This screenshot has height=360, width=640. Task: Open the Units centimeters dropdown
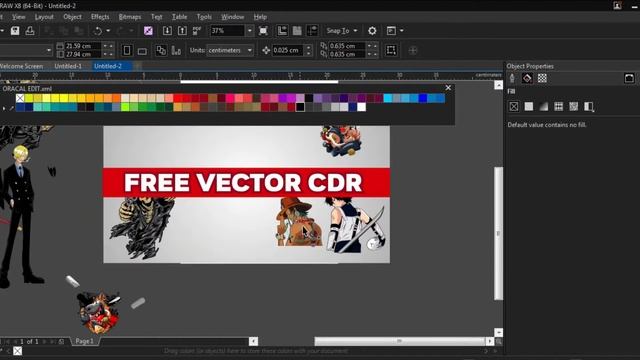[230, 50]
